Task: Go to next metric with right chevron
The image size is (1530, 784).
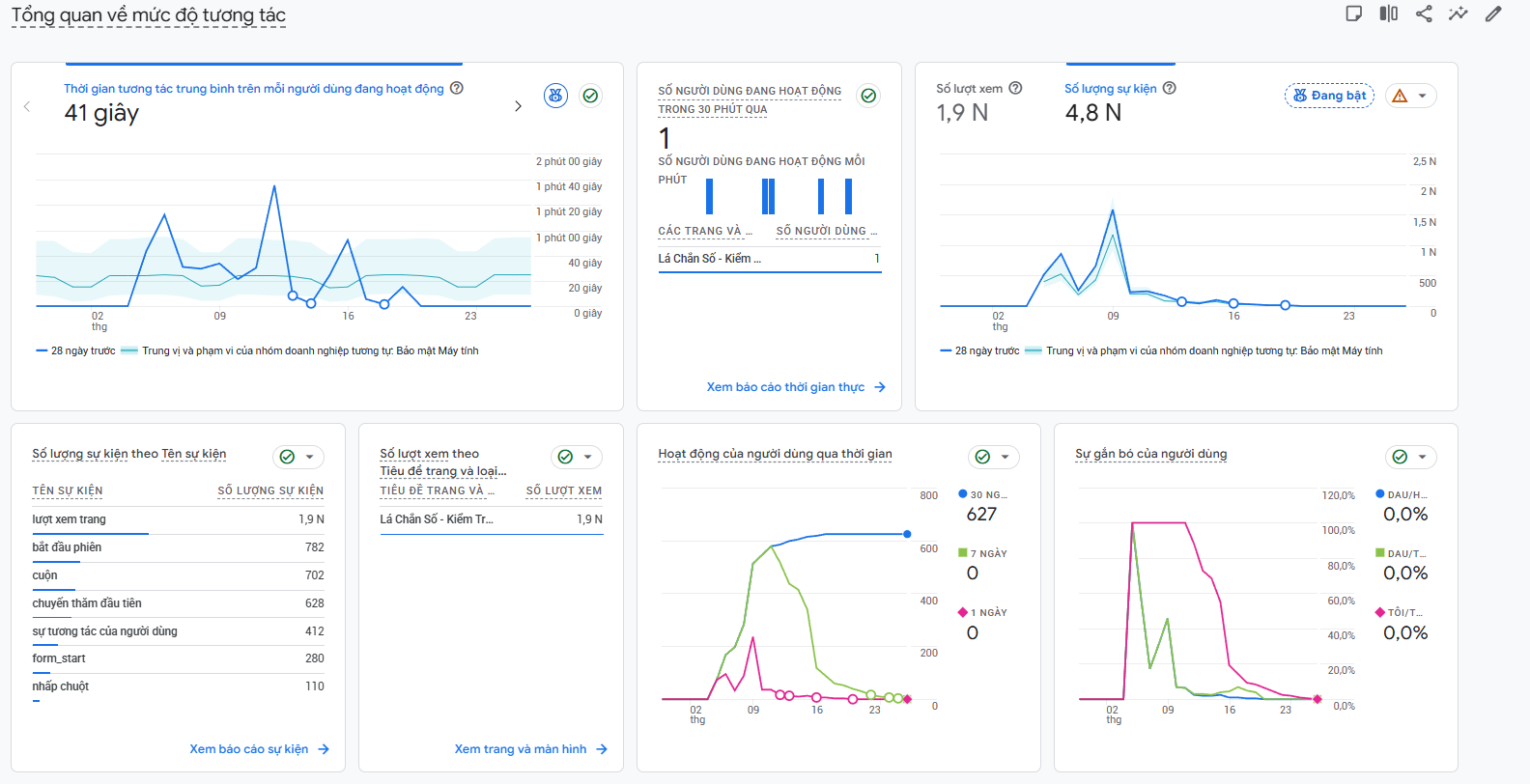Action: point(518,106)
